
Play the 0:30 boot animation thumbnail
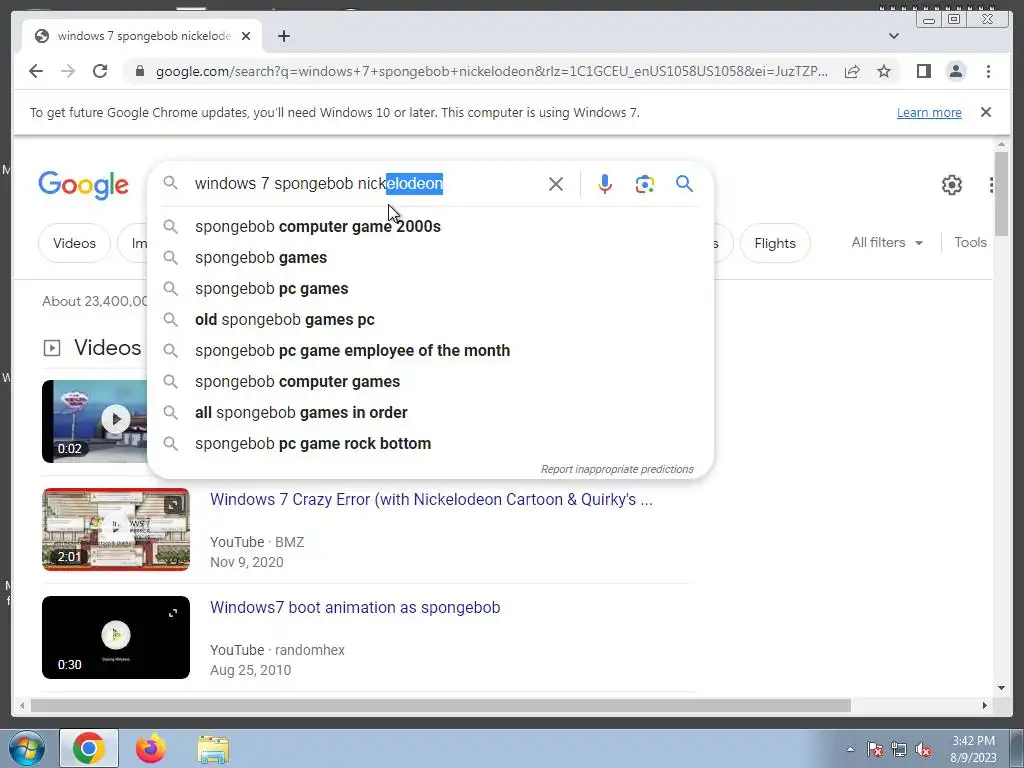pos(116,637)
